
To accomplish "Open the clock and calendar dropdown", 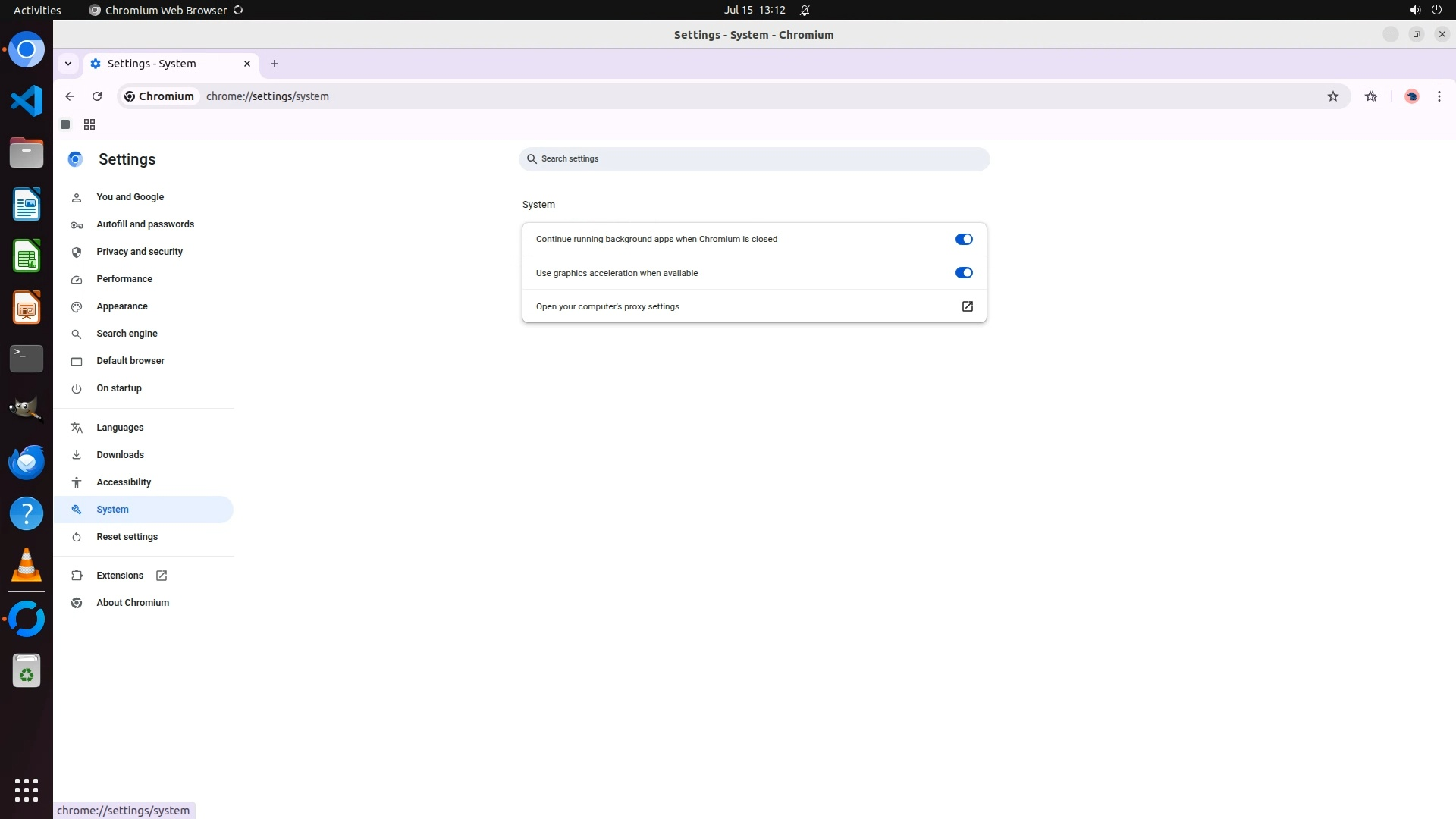I will tap(754, 10).
